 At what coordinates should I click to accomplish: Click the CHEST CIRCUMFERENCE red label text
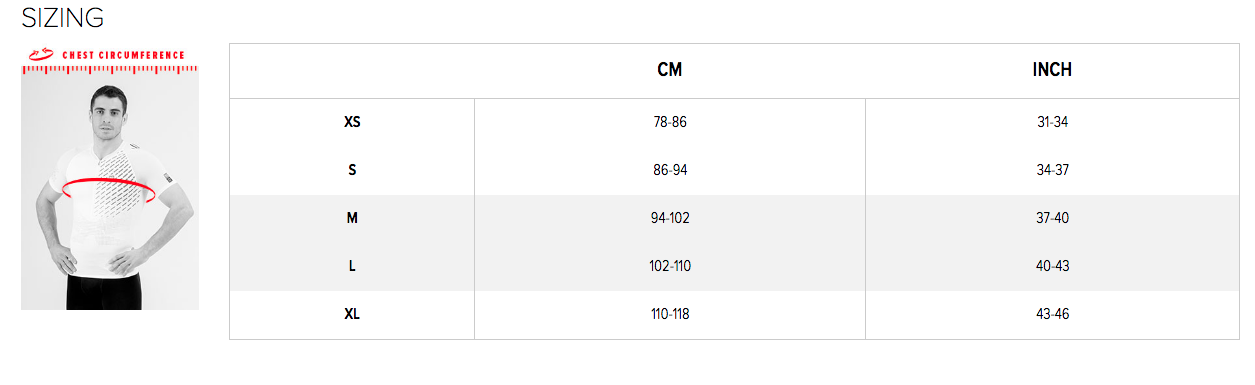point(124,56)
